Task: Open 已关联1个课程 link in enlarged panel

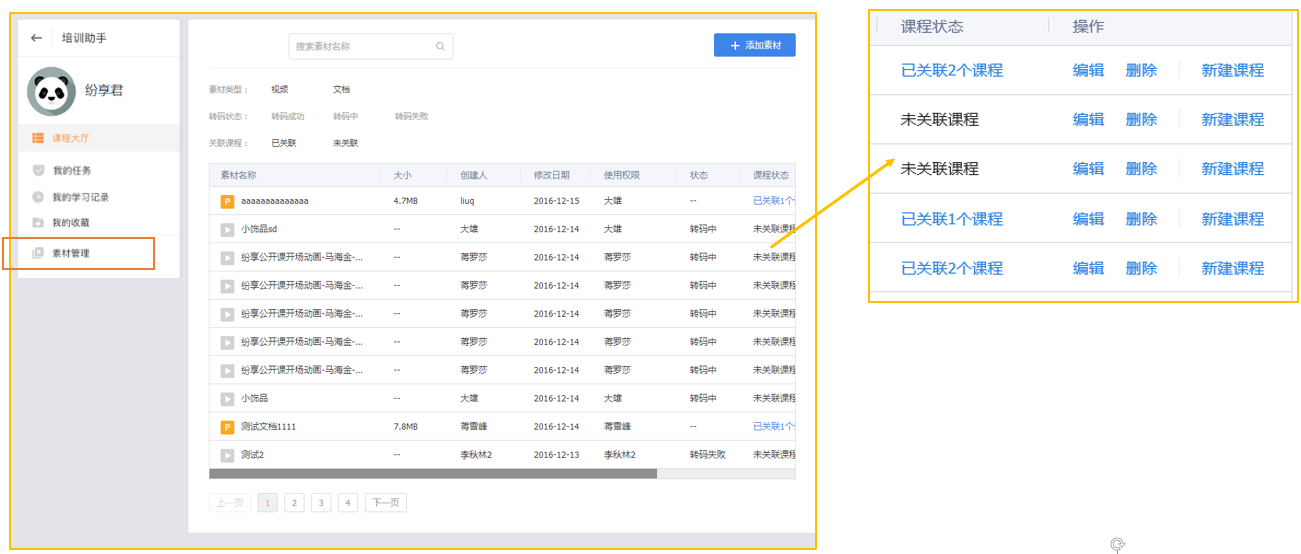Action: pos(952,219)
